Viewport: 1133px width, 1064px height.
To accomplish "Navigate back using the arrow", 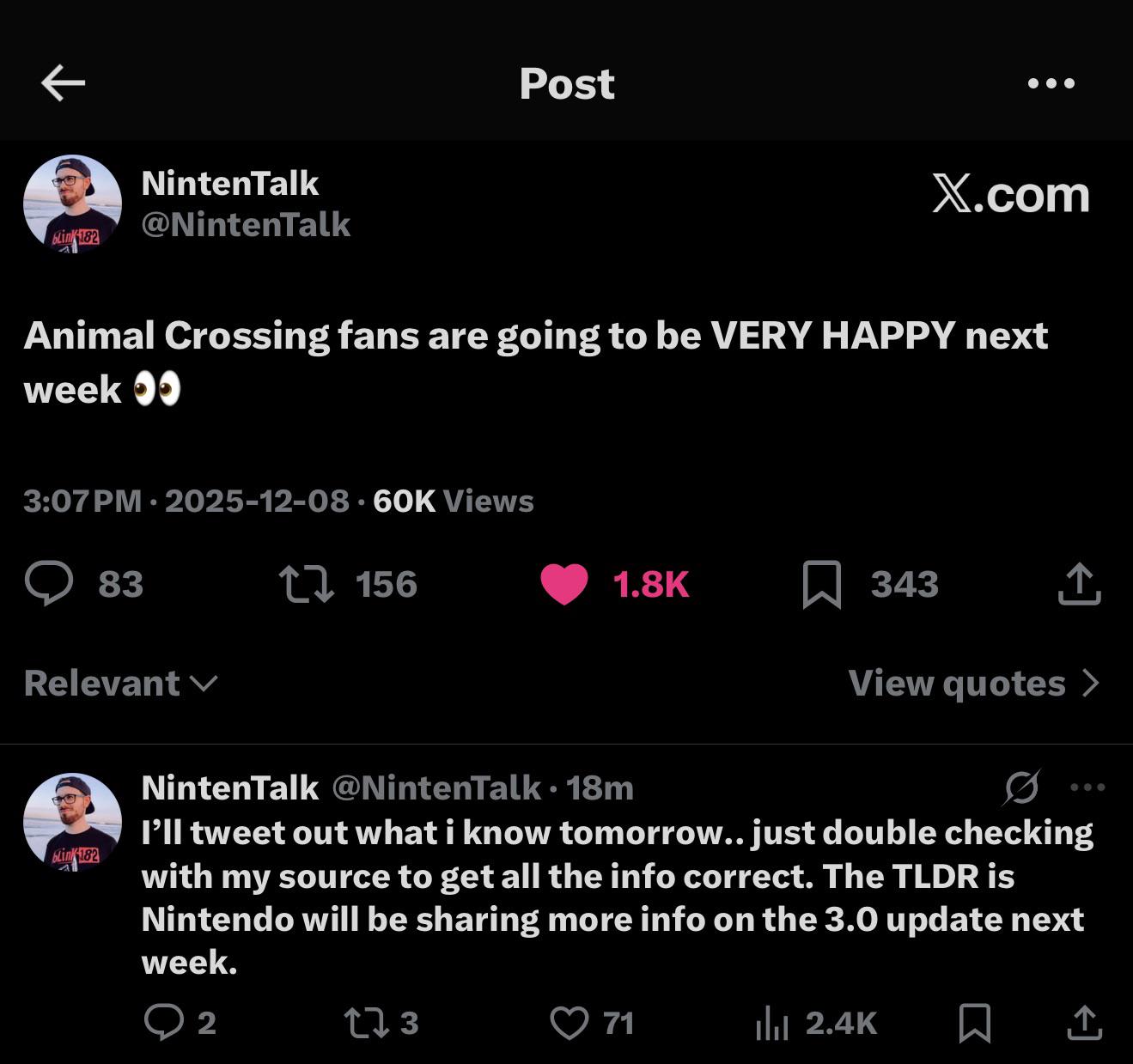I will 63,82.
